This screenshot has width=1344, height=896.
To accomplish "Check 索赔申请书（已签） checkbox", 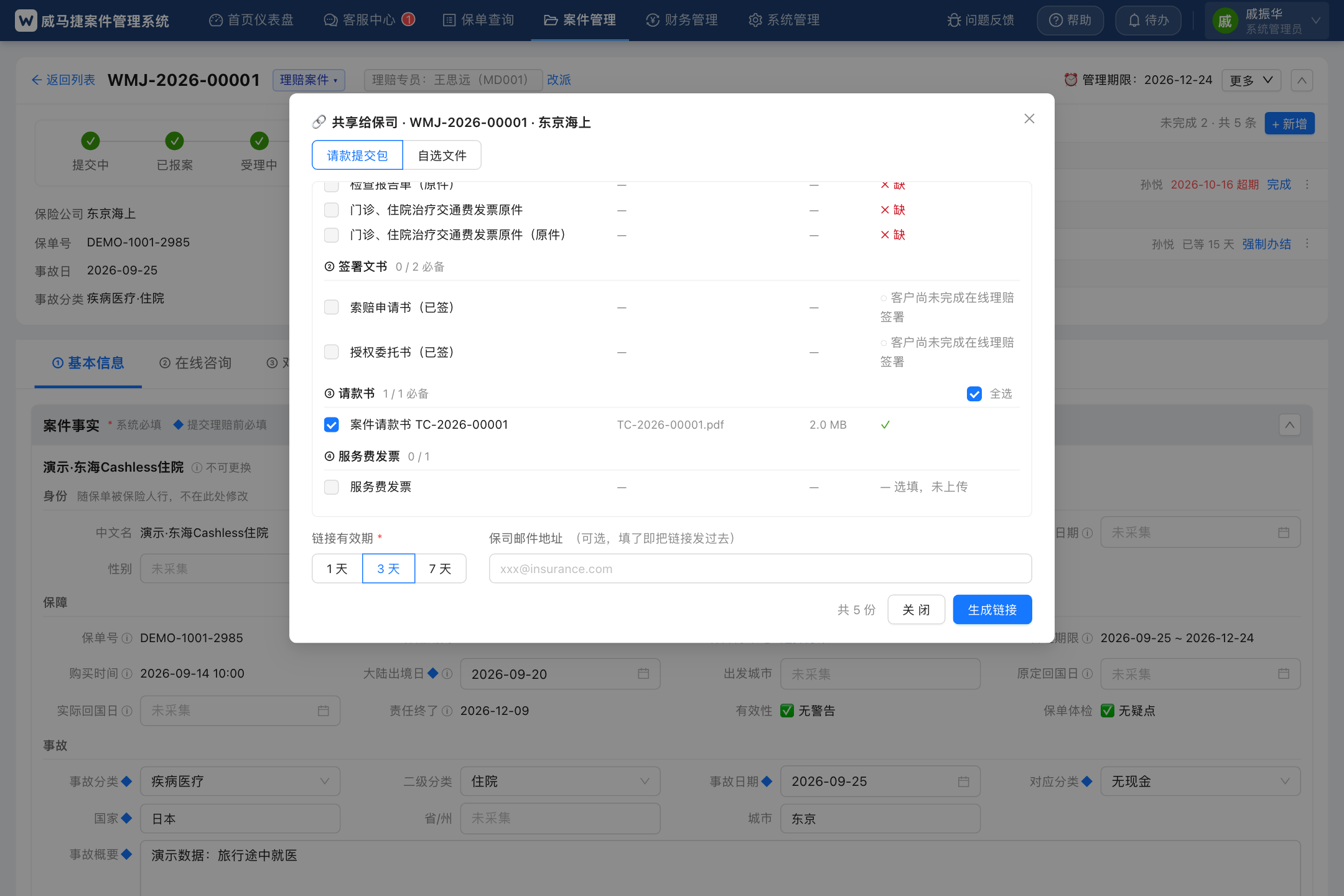I will pyautogui.click(x=332, y=307).
